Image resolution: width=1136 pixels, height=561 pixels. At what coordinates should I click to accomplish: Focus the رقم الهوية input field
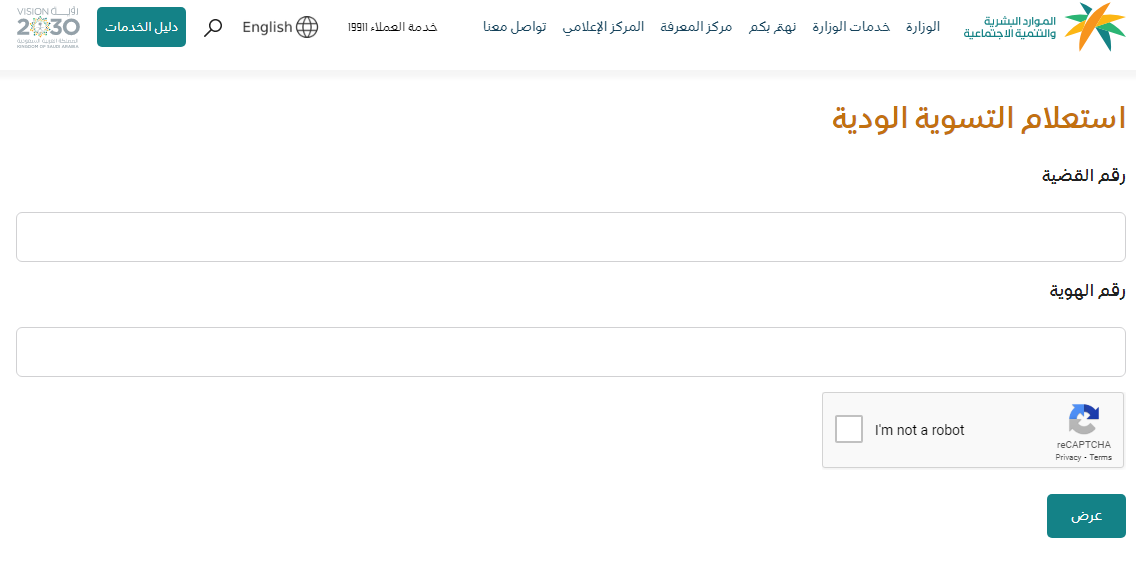click(x=571, y=352)
